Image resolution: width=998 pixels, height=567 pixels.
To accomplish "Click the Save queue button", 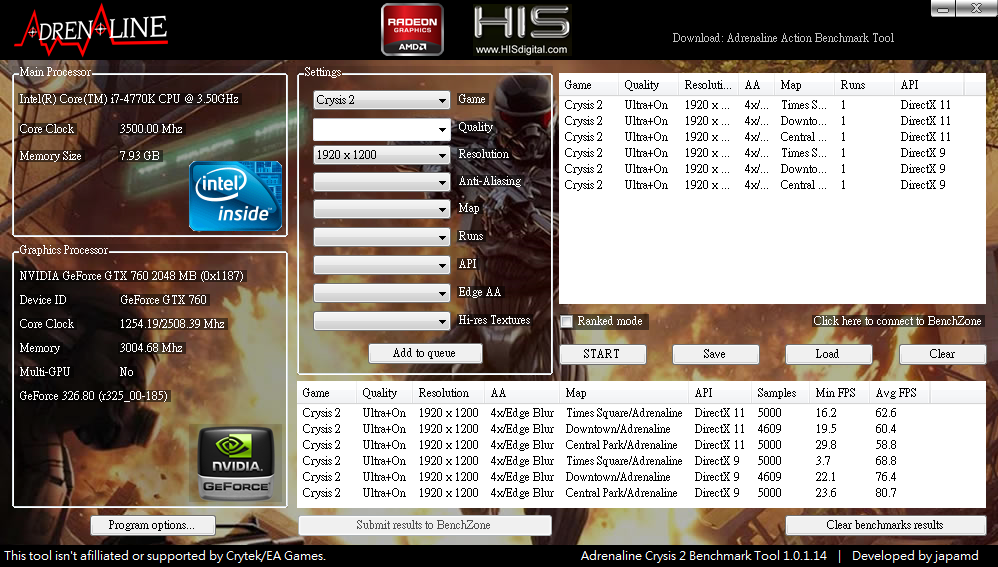I will (715, 354).
